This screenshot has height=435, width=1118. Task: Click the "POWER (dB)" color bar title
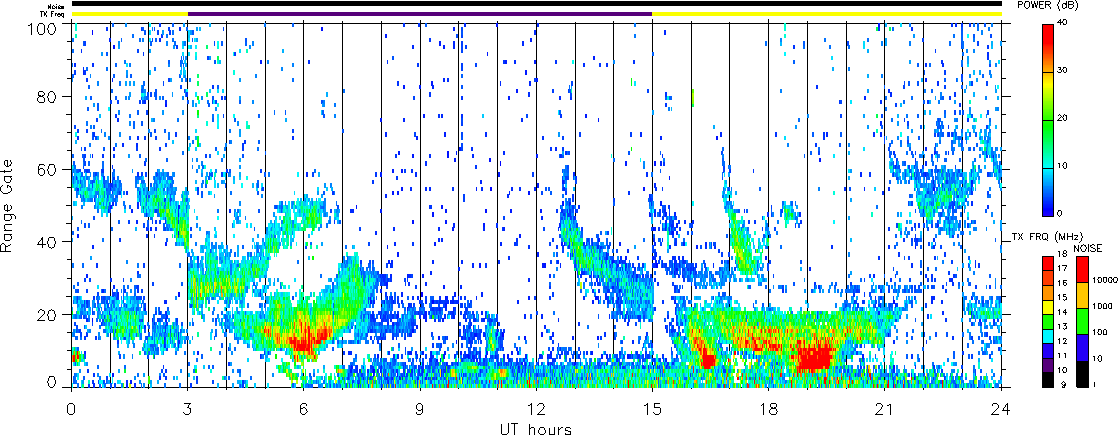pos(1048,6)
